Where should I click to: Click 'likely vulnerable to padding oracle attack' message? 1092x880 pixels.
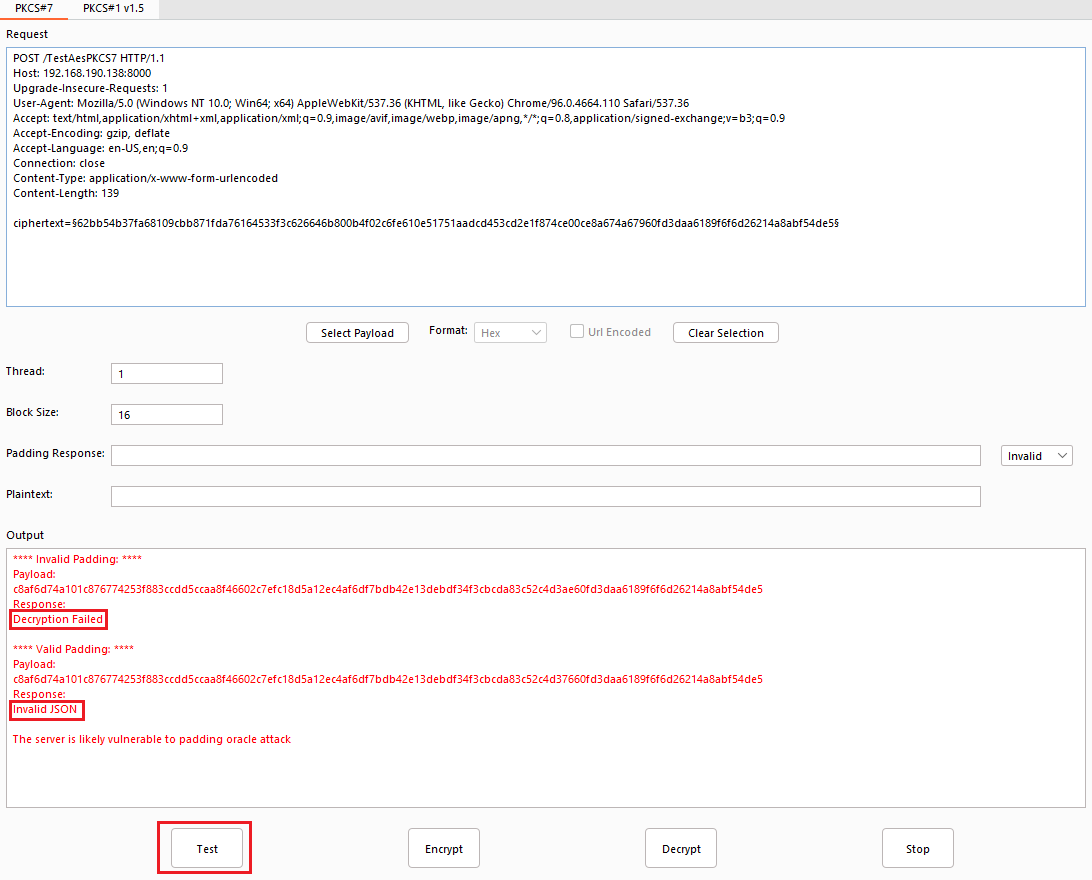coord(151,739)
